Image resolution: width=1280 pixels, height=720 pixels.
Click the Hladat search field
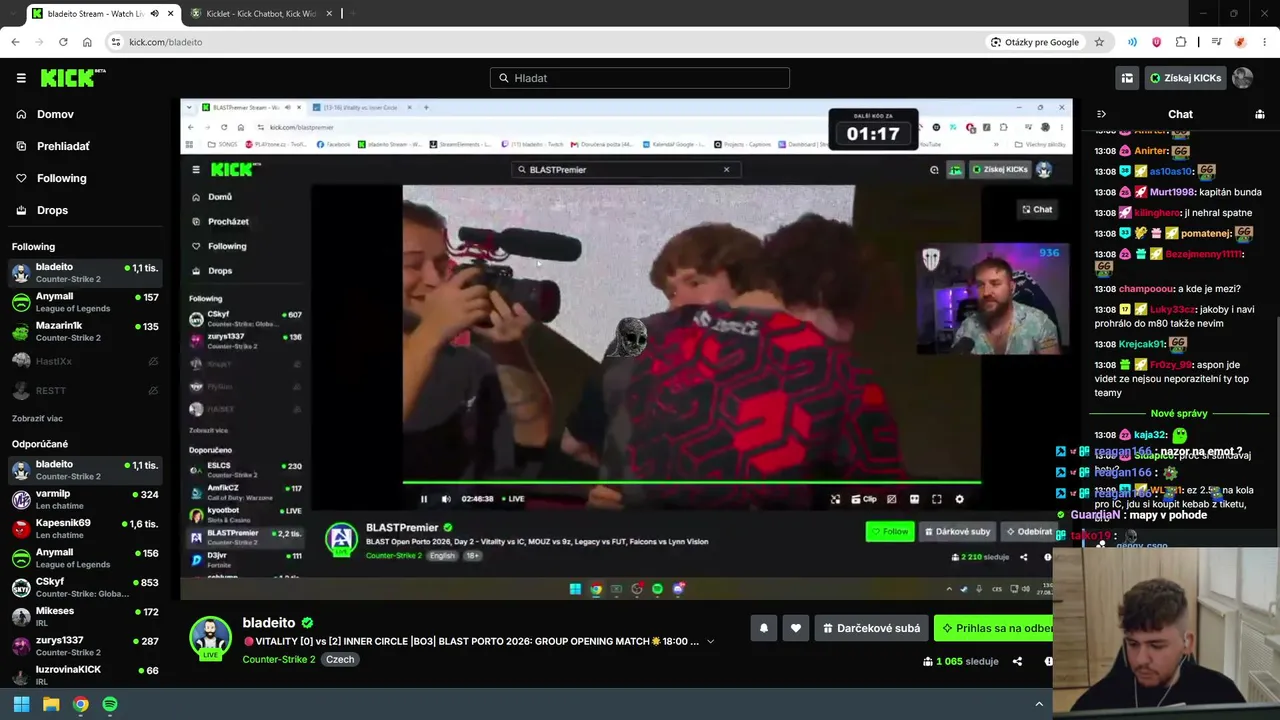640,78
